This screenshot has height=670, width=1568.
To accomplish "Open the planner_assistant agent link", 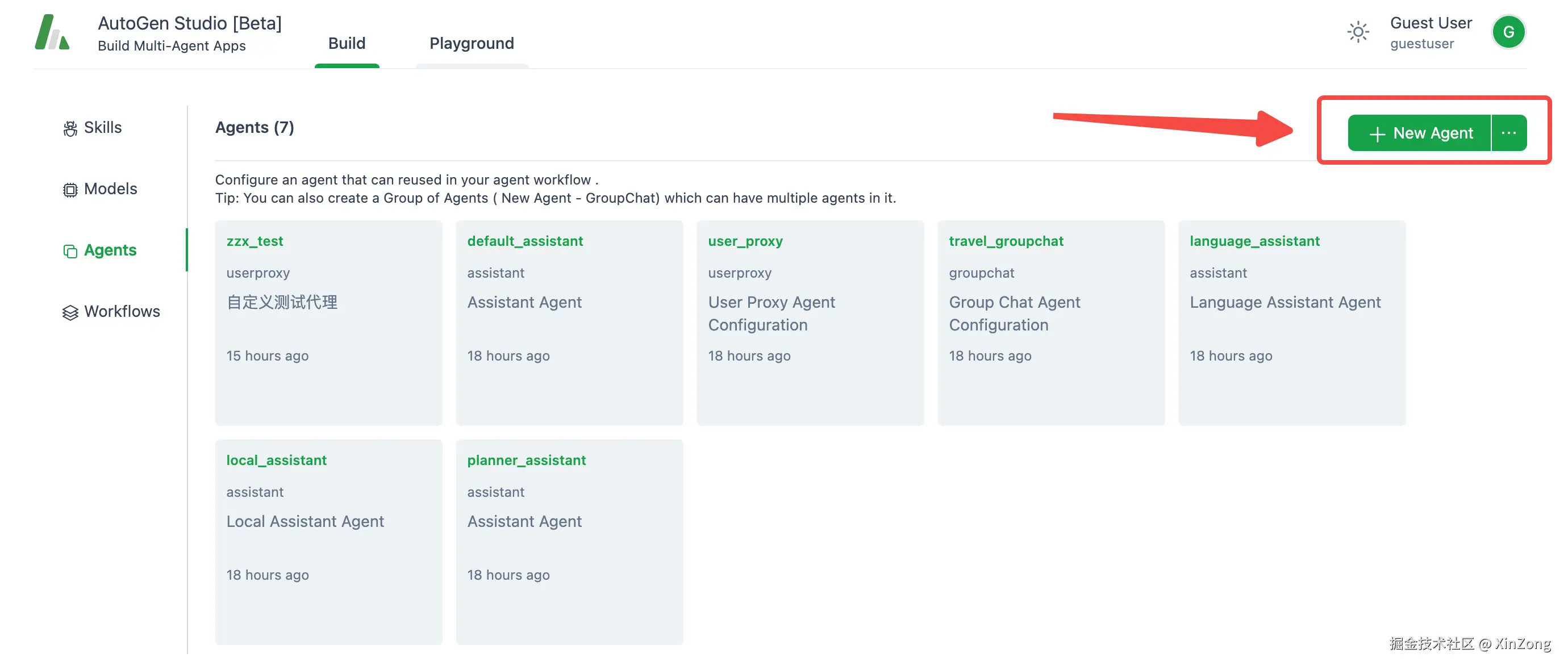I will point(526,460).
